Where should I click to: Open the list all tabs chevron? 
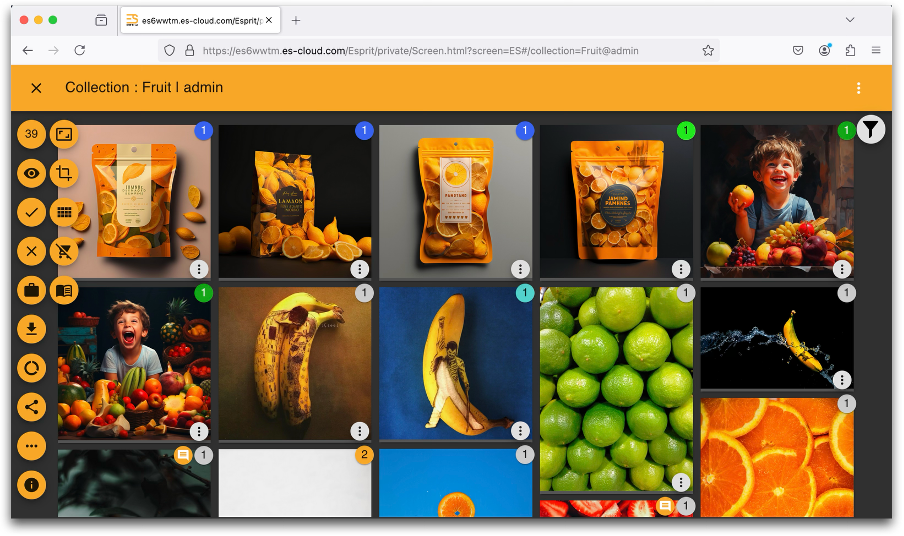pos(850,20)
